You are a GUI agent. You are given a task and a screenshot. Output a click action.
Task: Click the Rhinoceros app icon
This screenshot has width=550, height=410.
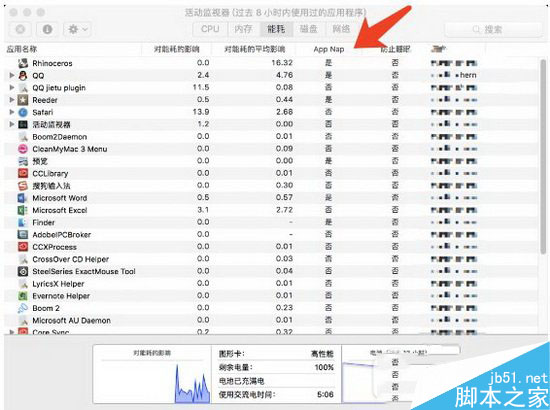pyautogui.click(x=23, y=63)
